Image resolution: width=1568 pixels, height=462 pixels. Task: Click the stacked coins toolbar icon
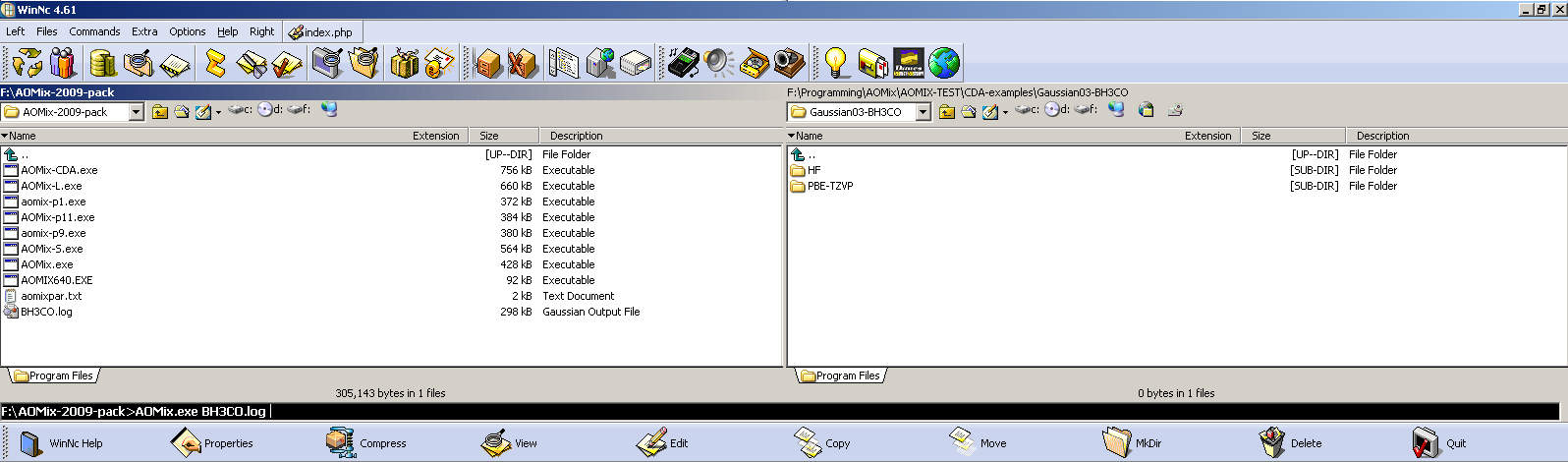(x=102, y=63)
